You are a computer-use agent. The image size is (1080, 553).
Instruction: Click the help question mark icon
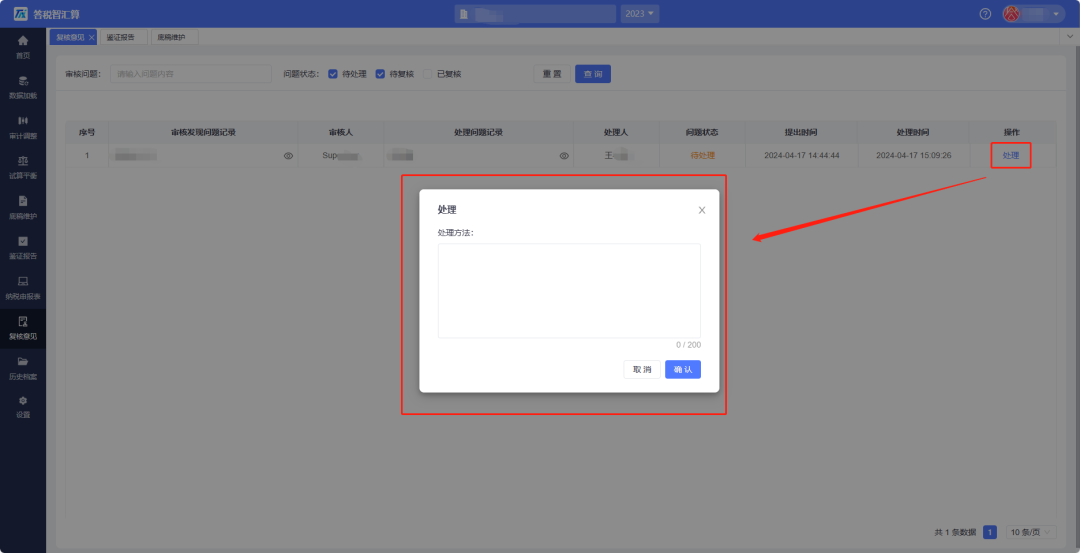point(986,14)
